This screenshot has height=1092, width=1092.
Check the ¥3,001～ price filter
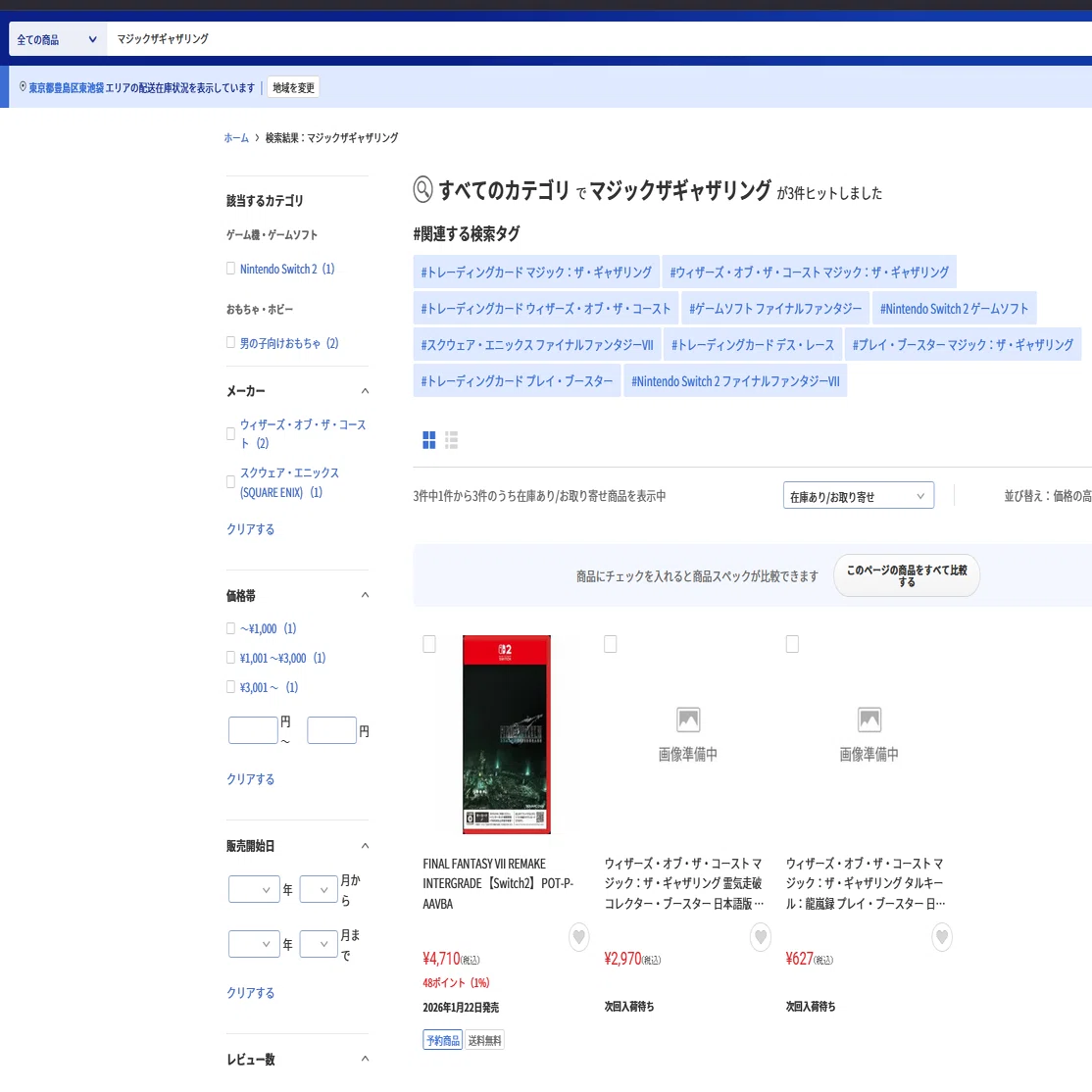[x=230, y=687]
